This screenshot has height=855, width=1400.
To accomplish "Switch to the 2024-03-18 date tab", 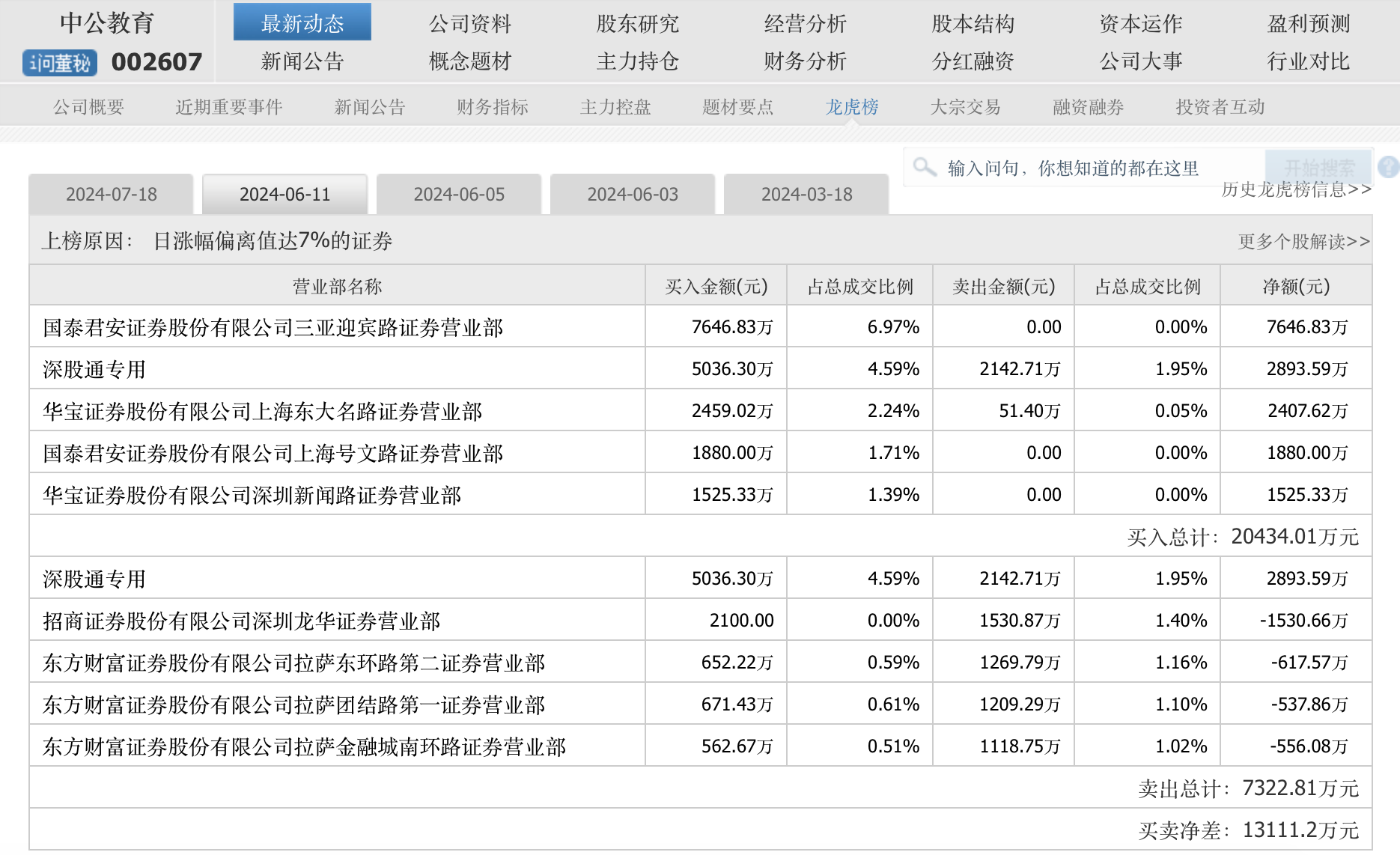I will pyautogui.click(x=806, y=195).
